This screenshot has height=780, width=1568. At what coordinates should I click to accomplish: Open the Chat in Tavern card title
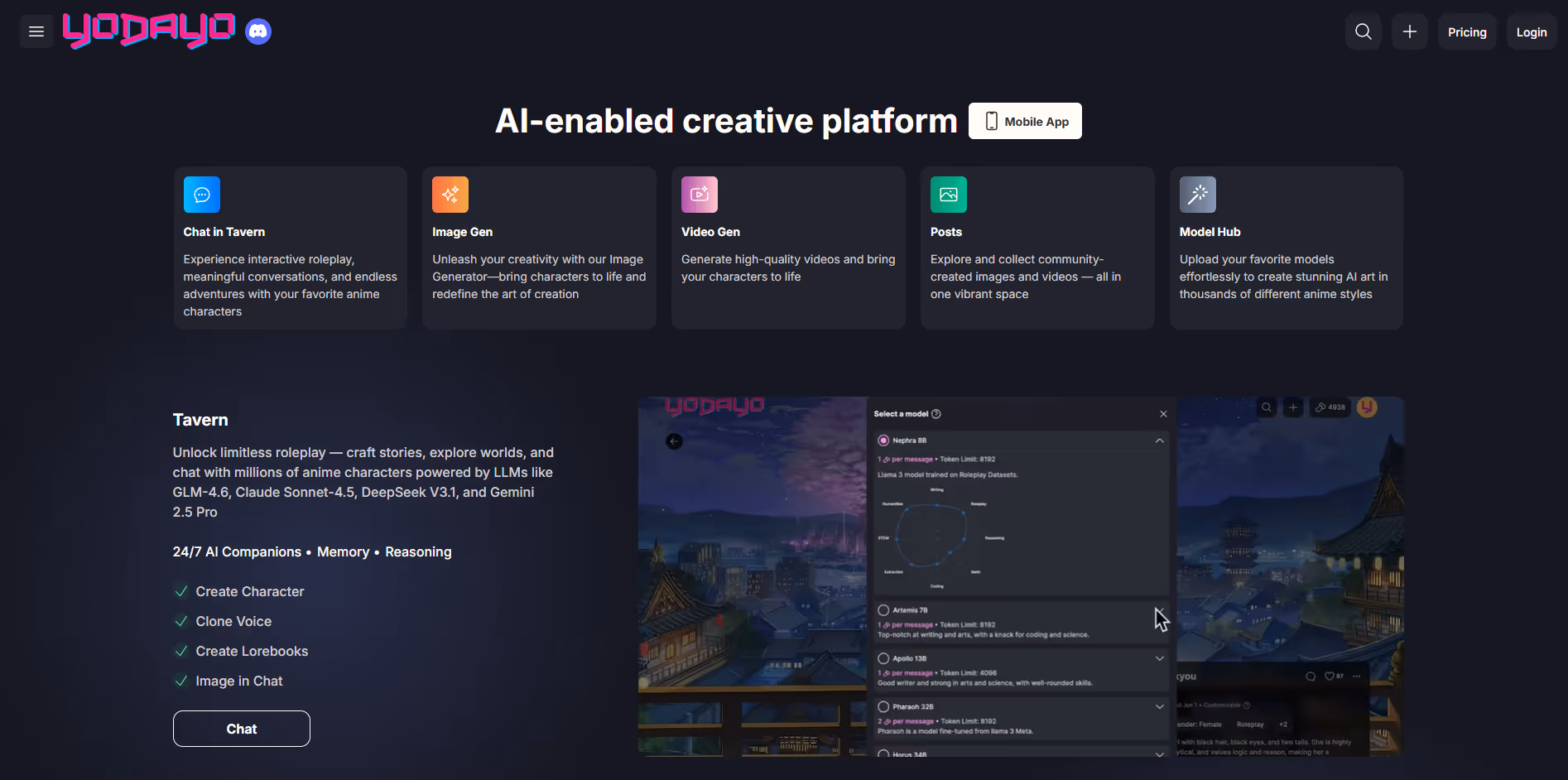pyautogui.click(x=224, y=232)
